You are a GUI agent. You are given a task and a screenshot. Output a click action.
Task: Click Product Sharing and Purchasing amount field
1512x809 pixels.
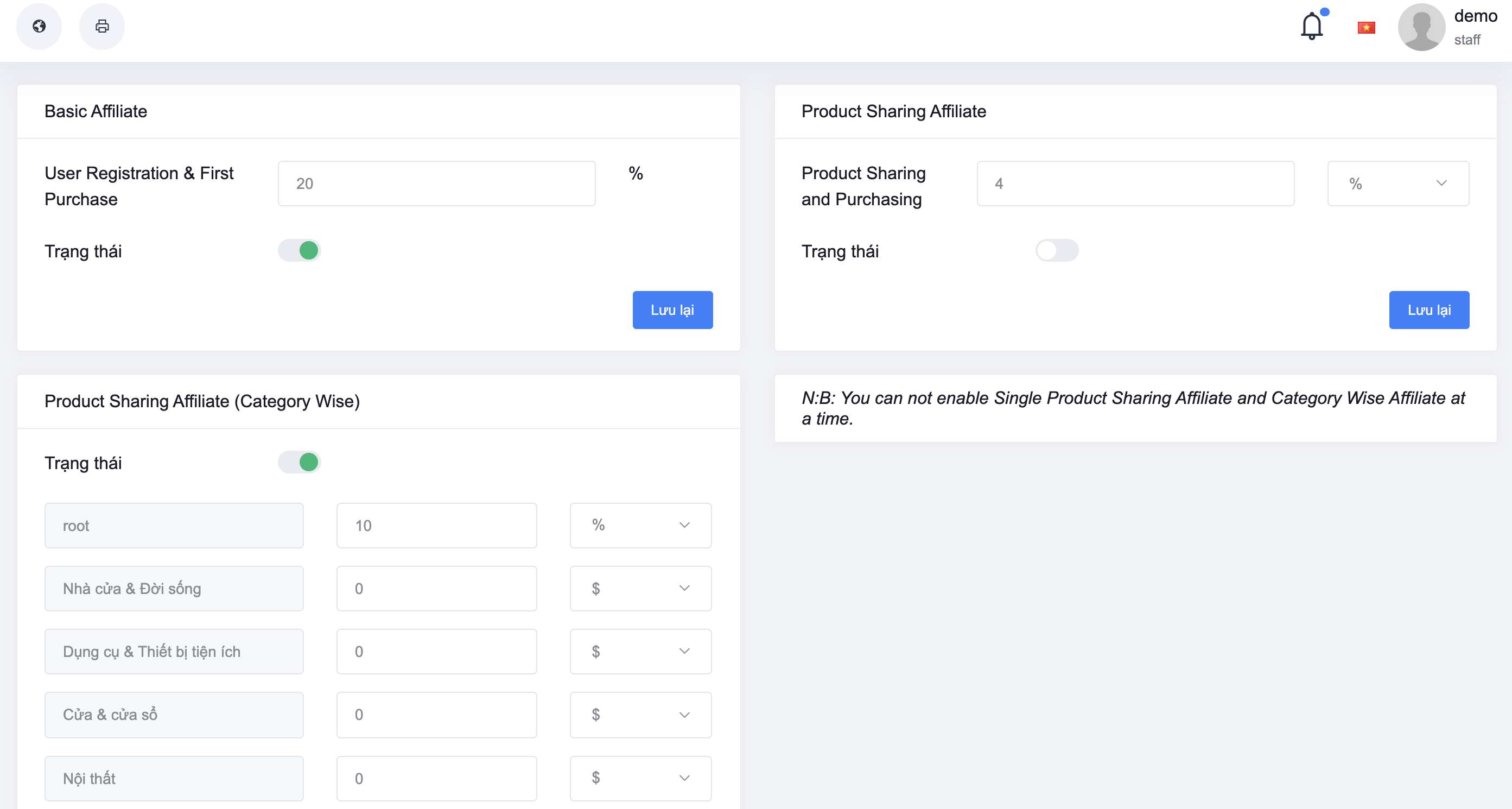pyautogui.click(x=1135, y=184)
